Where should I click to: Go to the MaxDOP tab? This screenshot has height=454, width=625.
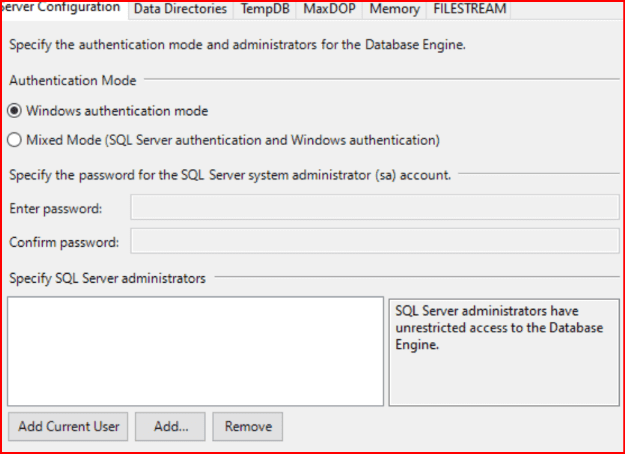pos(329,9)
